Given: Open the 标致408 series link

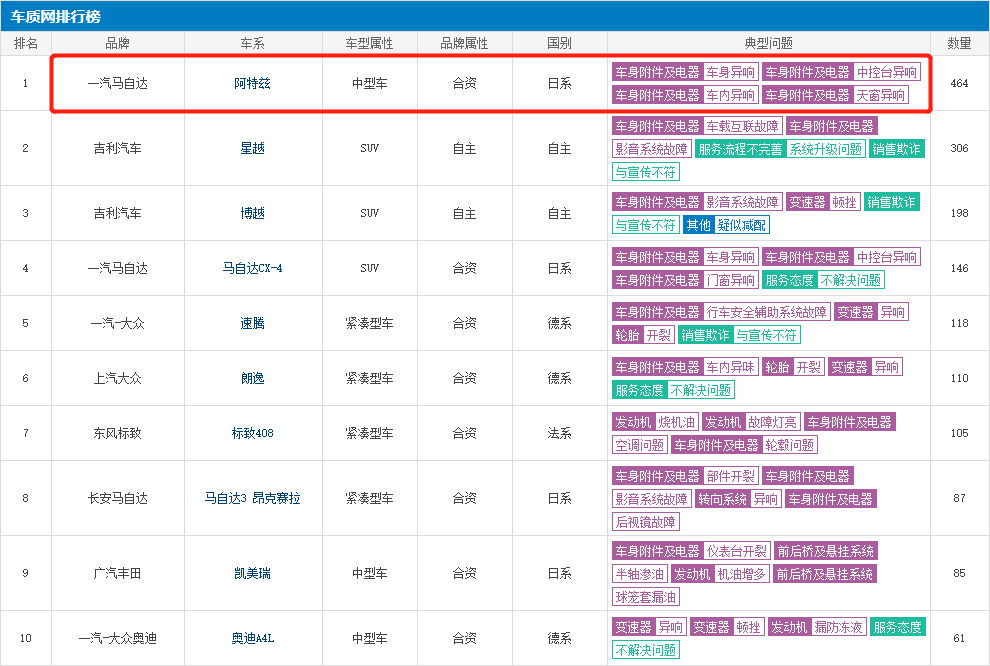Looking at the screenshot, I should click(x=252, y=433).
